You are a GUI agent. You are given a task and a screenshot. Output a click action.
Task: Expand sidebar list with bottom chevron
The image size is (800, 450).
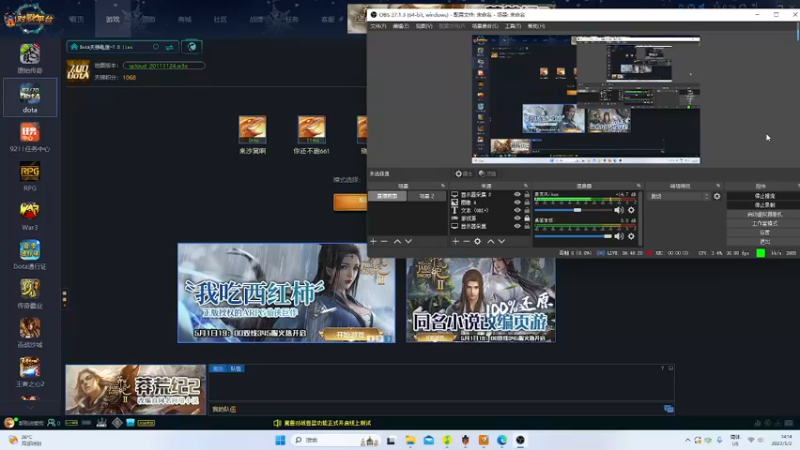[30, 408]
